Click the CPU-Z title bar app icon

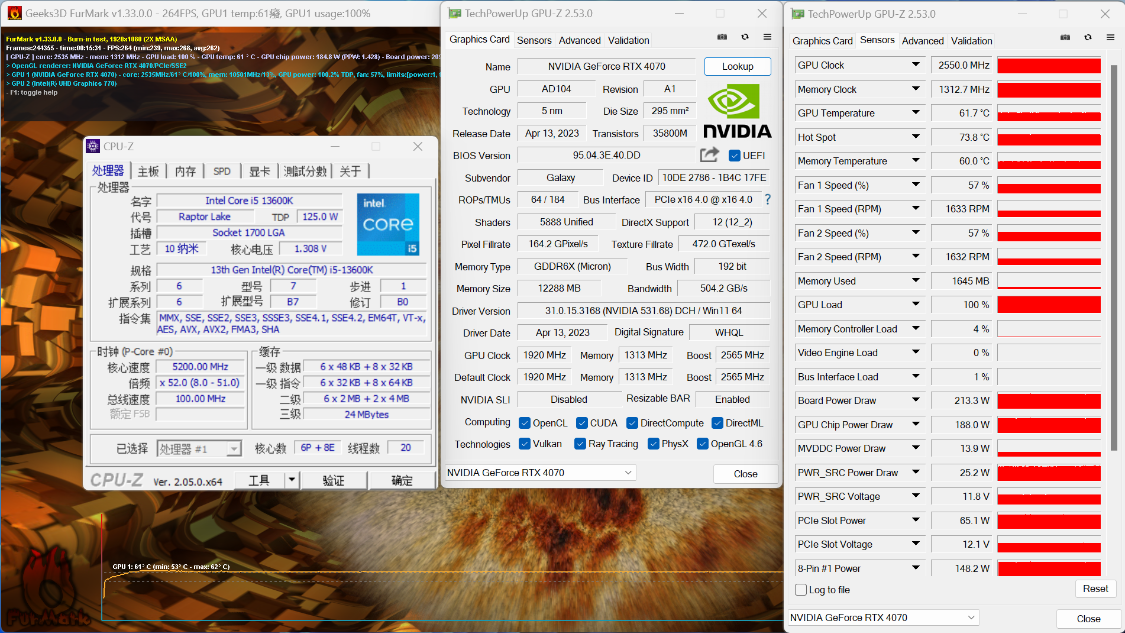click(93, 146)
